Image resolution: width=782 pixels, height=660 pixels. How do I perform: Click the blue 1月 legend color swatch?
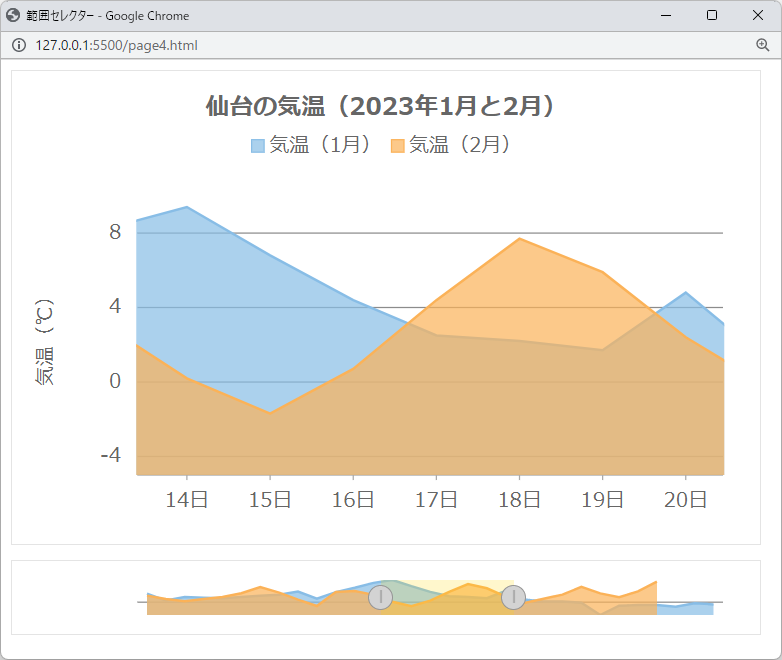[258, 146]
